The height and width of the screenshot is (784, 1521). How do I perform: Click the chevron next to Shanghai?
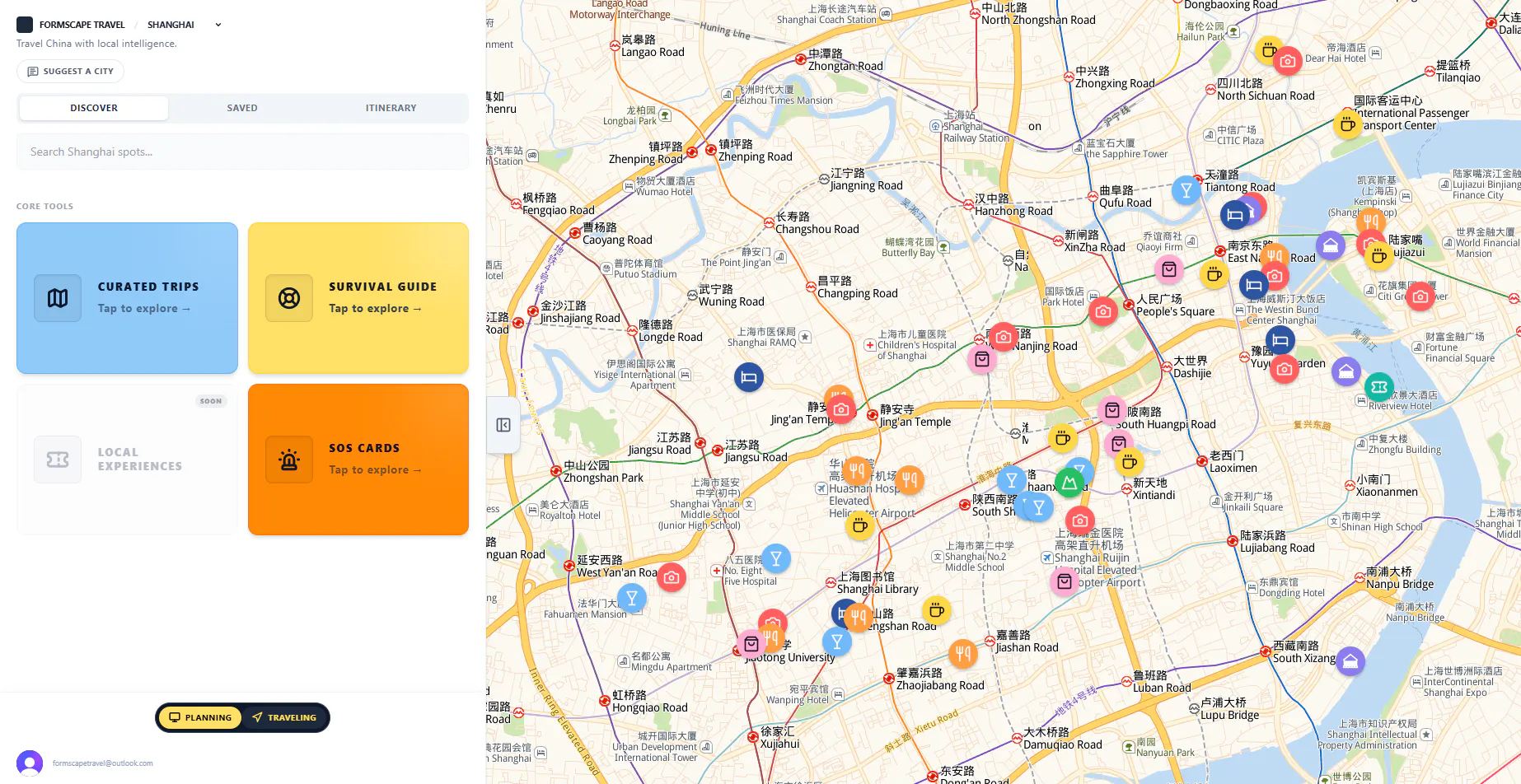(x=218, y=25)
